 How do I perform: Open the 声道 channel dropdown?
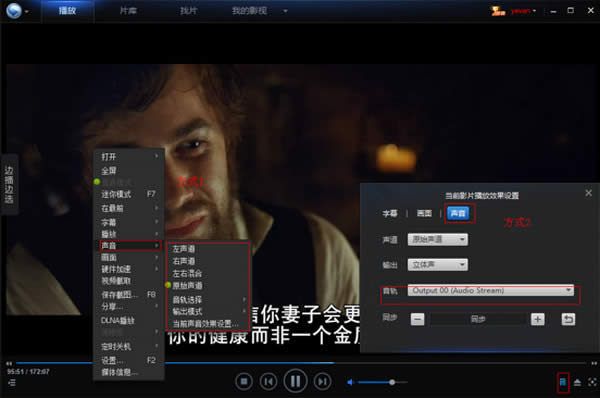pyautogui.click(x=437, y=240)
